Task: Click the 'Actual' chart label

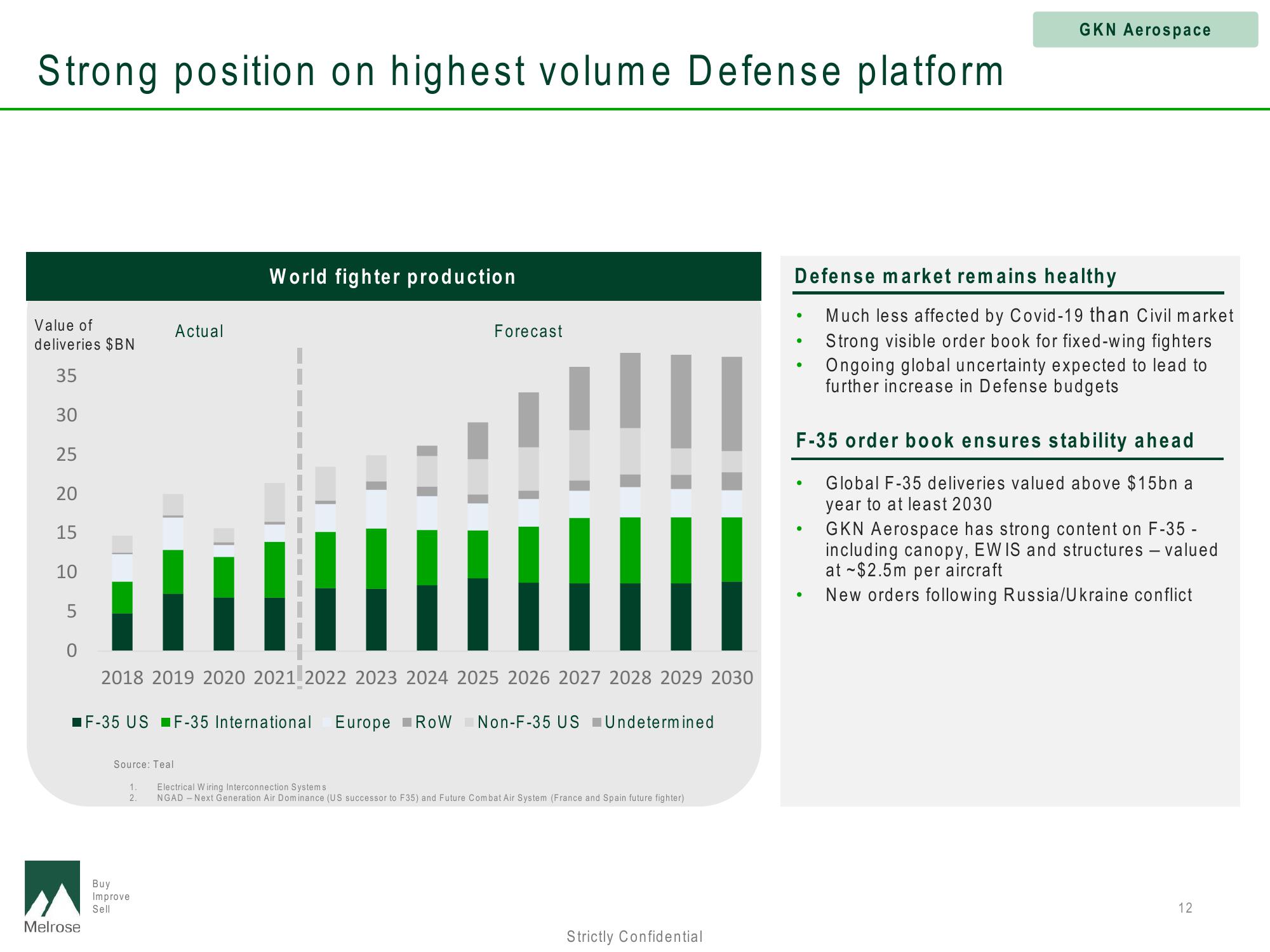Action: click(x=199, y=331)
